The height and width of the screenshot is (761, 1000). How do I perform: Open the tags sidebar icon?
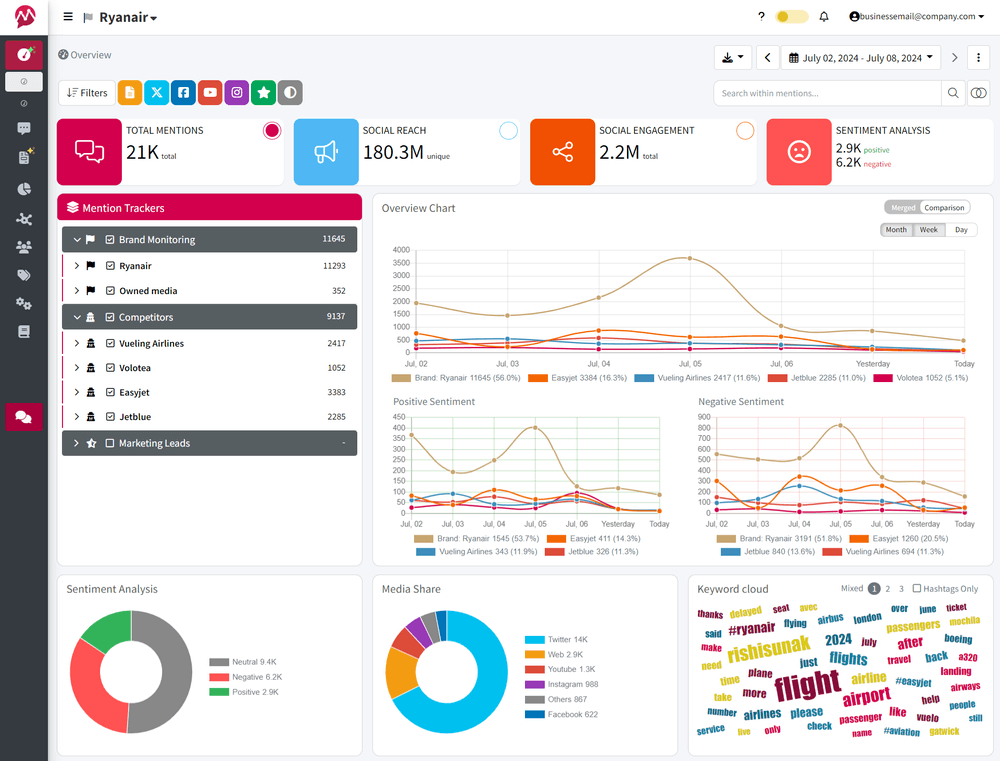24,276
